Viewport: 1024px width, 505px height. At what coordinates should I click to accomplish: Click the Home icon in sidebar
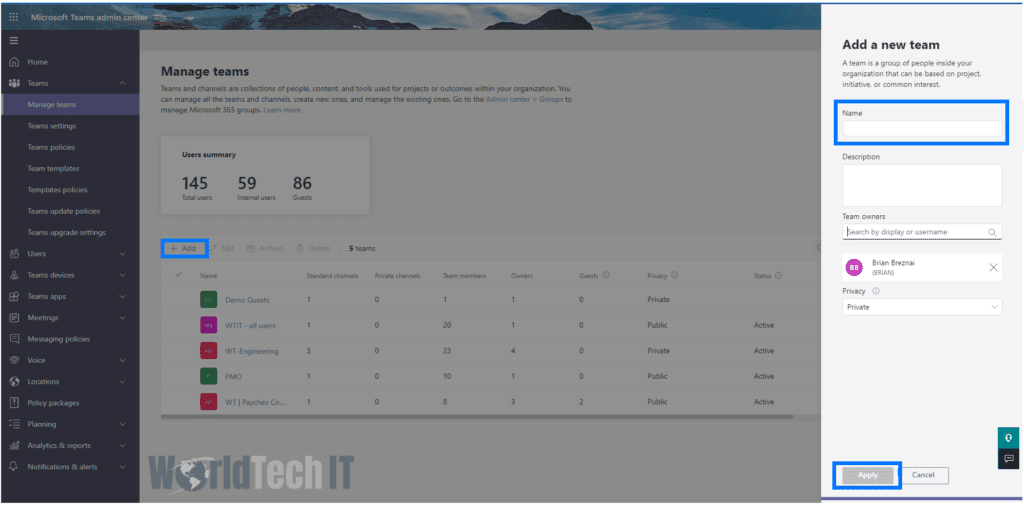(14, 62)
